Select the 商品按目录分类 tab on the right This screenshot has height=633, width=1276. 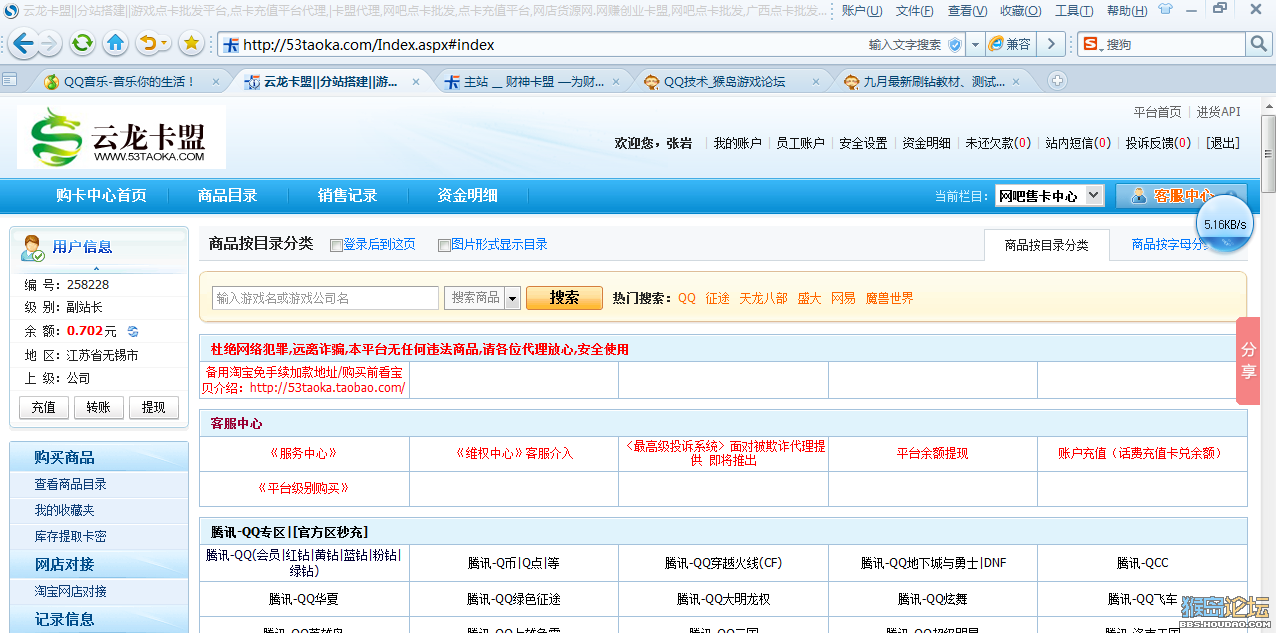pos(1046,245)
